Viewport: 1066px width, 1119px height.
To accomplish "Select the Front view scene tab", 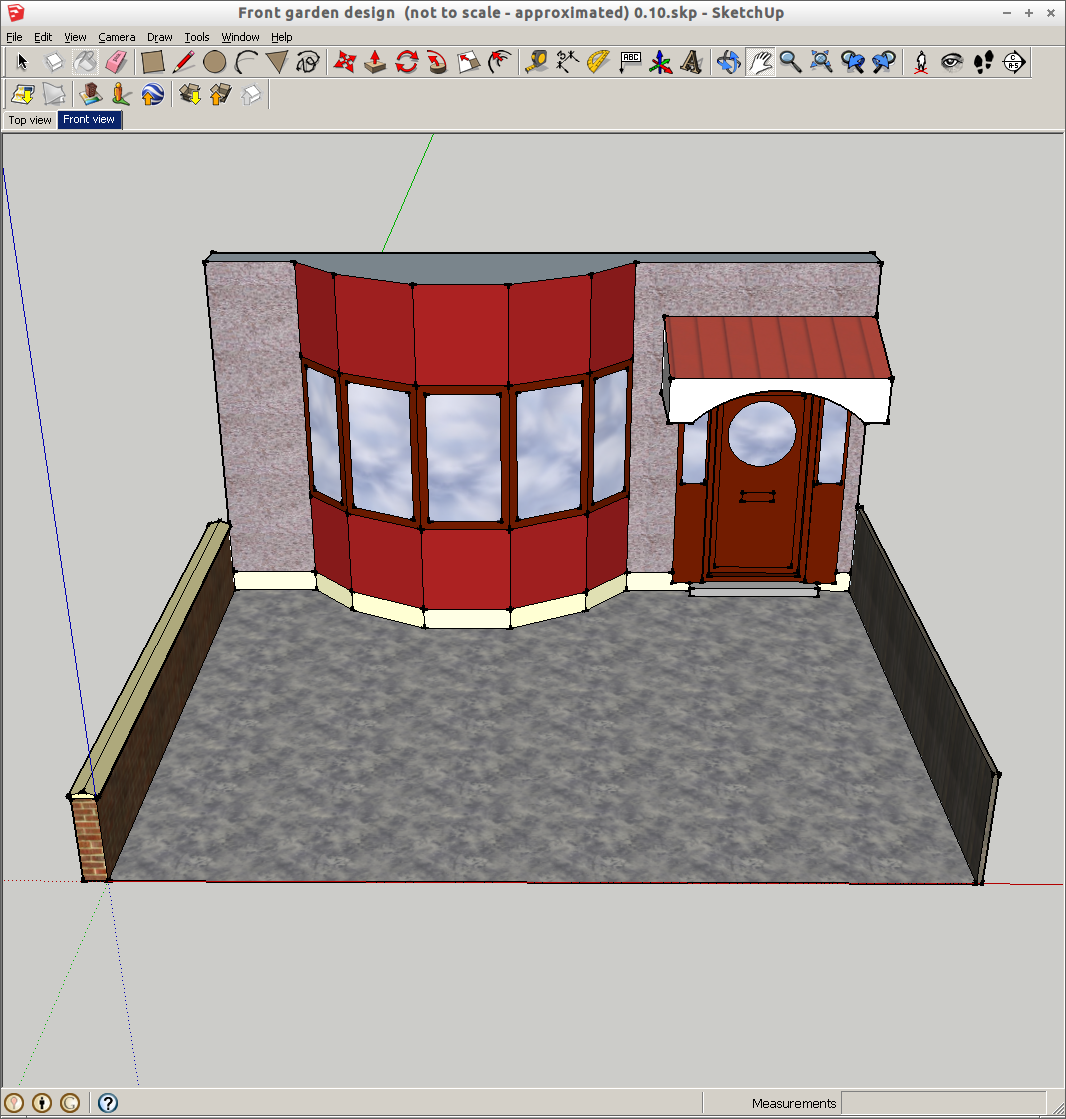I will pos(89,120).
